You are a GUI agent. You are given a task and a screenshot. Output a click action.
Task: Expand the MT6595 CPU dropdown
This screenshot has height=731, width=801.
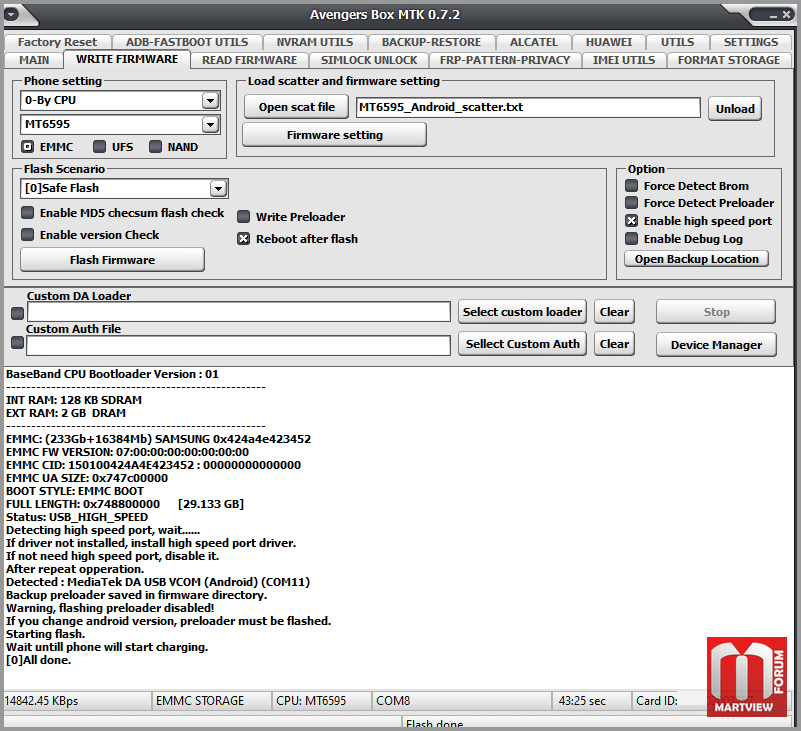210,124
